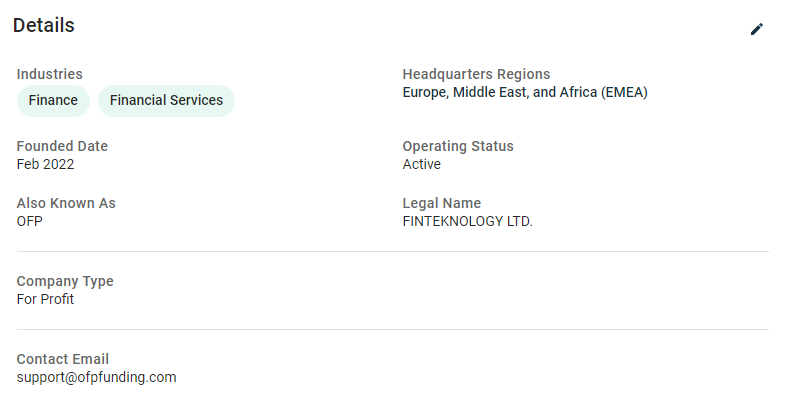785x404 pixels.
Task: Click the Contact Email label
Action: [63, 359]
